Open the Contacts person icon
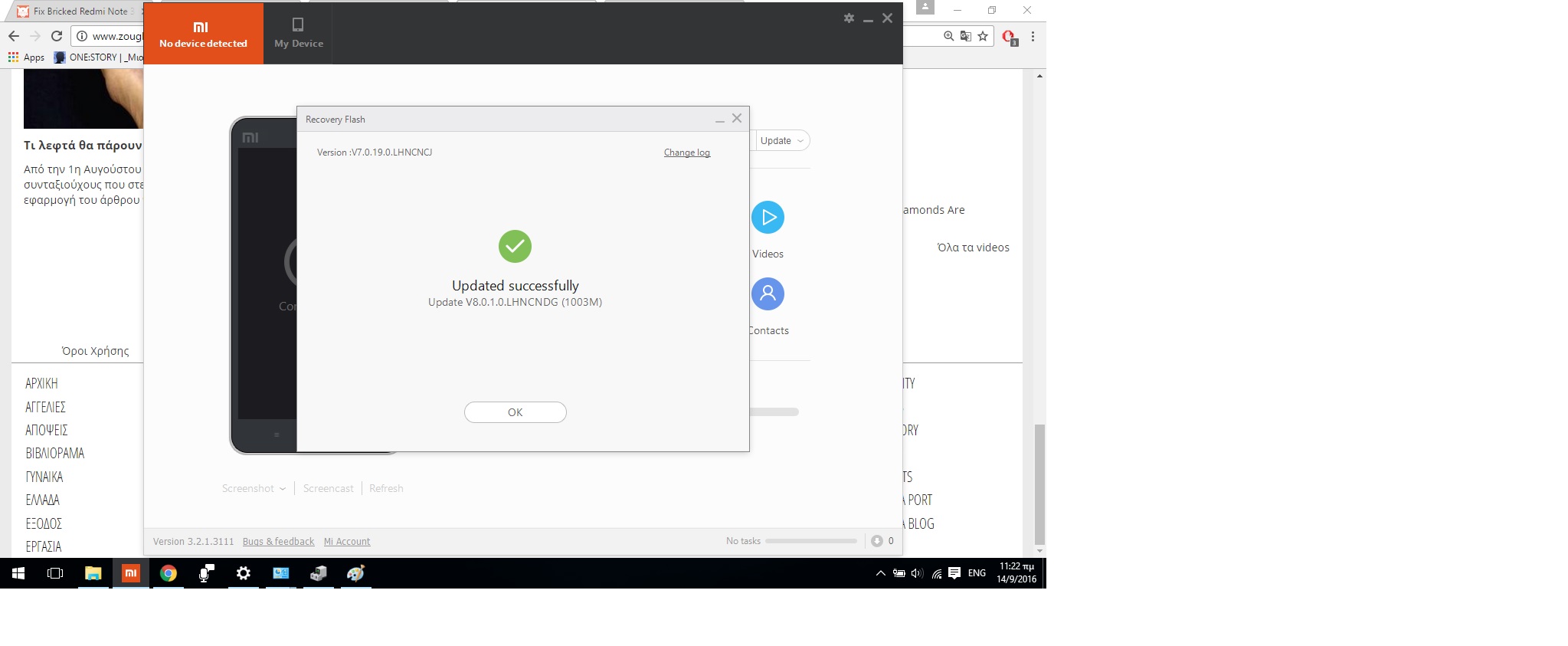 pyautogui.click(x=768, y=294)
